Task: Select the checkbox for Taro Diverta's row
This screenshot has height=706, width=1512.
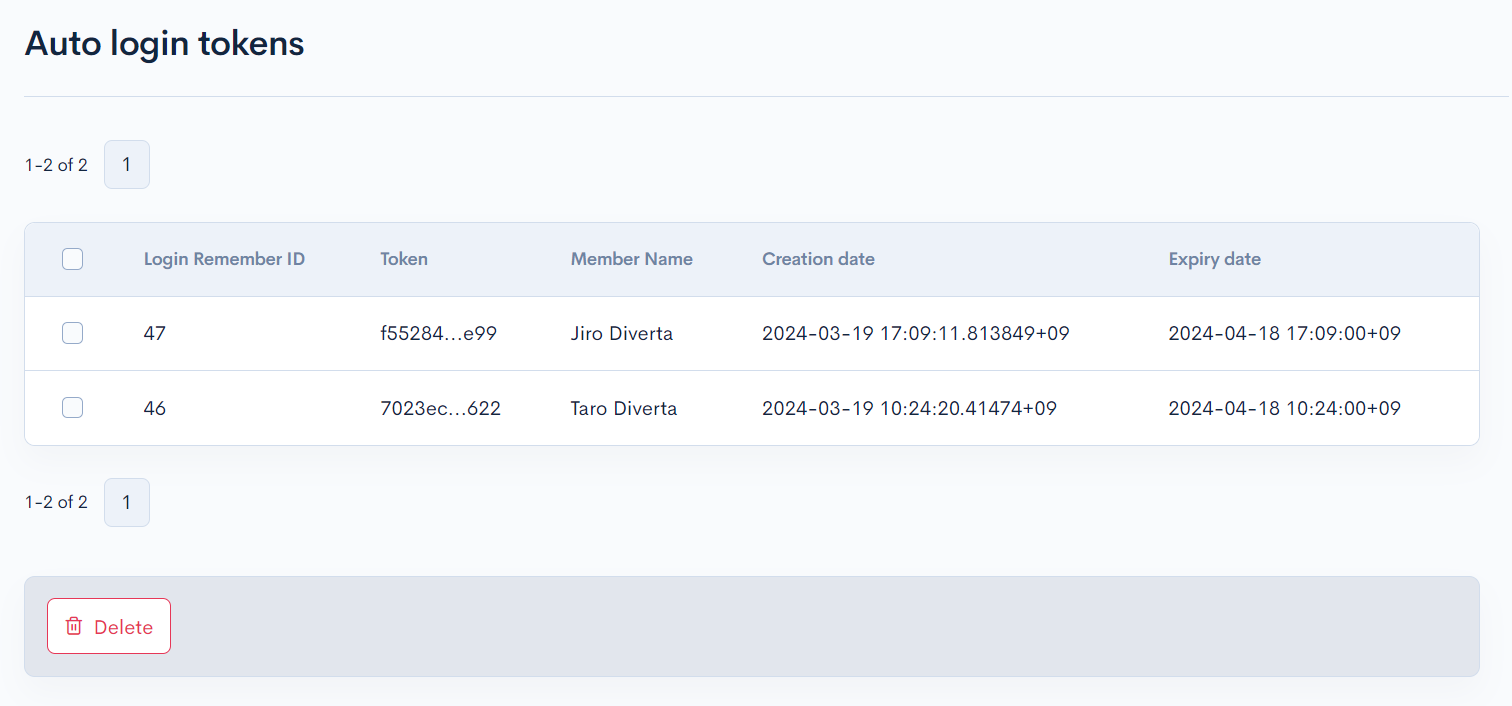Action: pos(72,407)
